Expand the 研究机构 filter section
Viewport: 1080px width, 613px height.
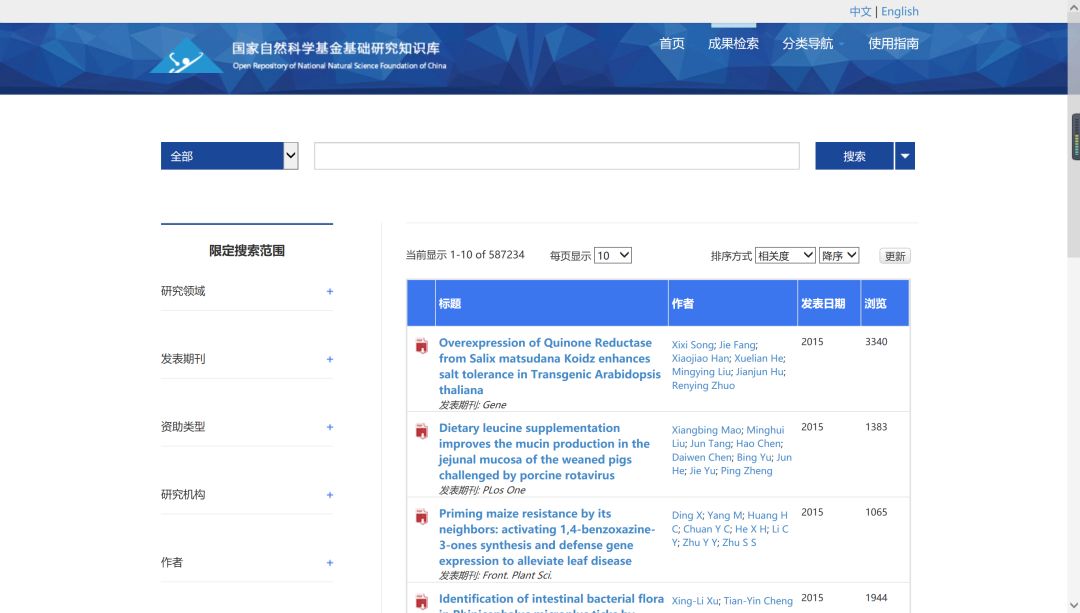click(x=329, y=494)
